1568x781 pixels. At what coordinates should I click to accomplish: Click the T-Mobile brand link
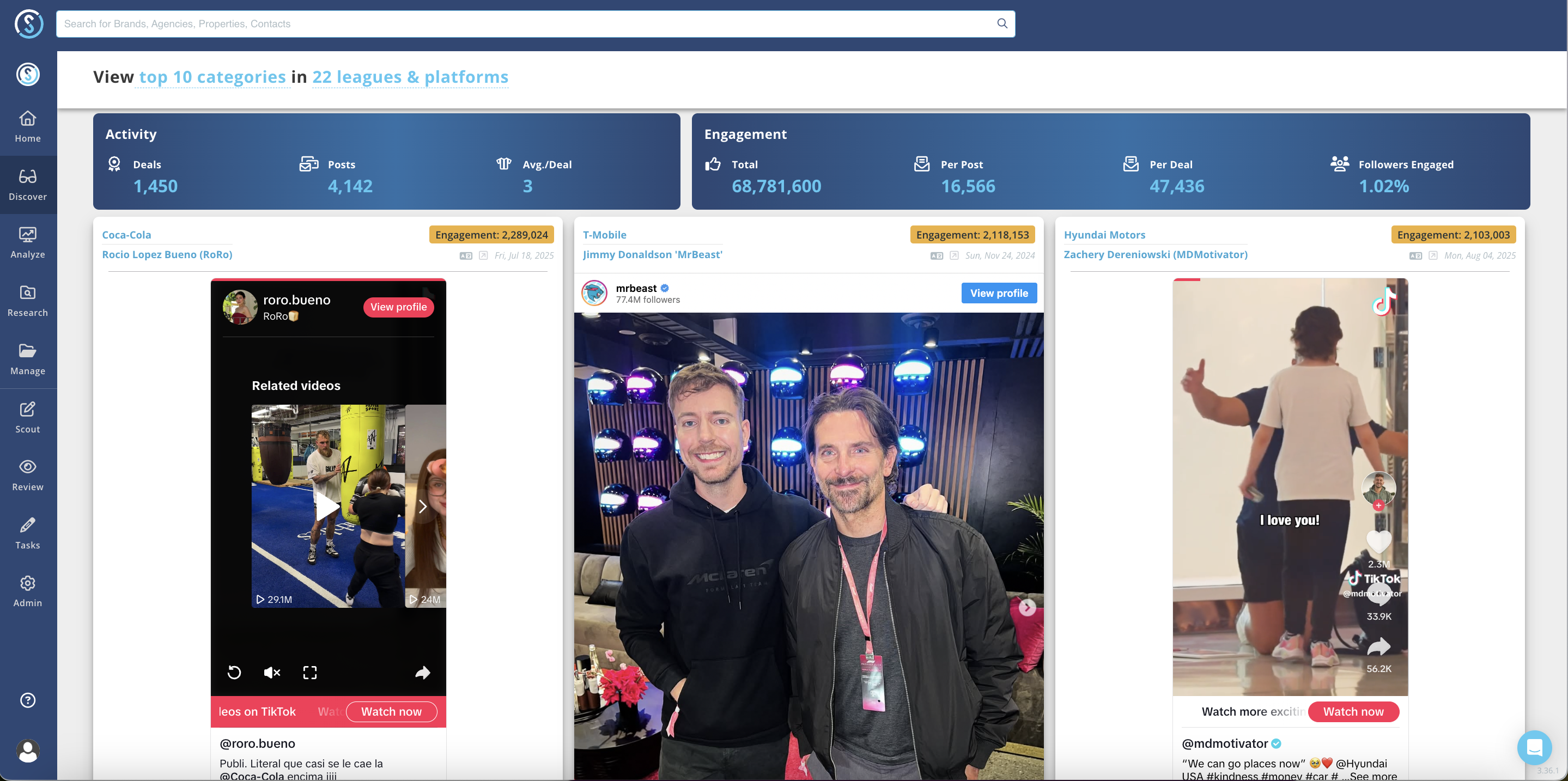coord(604,235)
